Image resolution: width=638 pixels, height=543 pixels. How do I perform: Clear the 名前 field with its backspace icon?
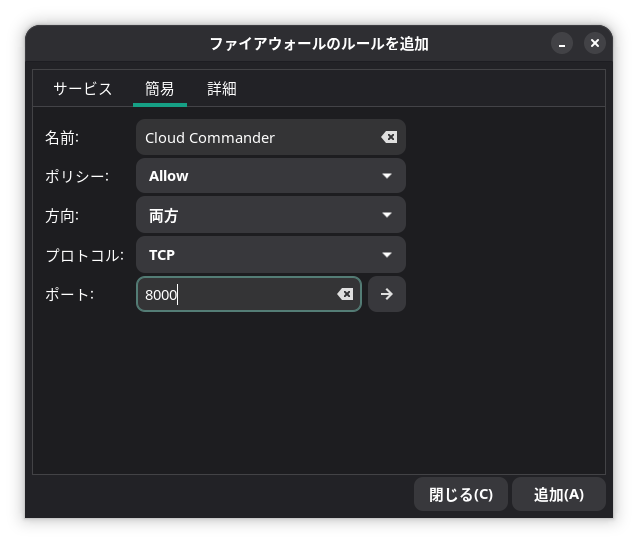point(389,137)
